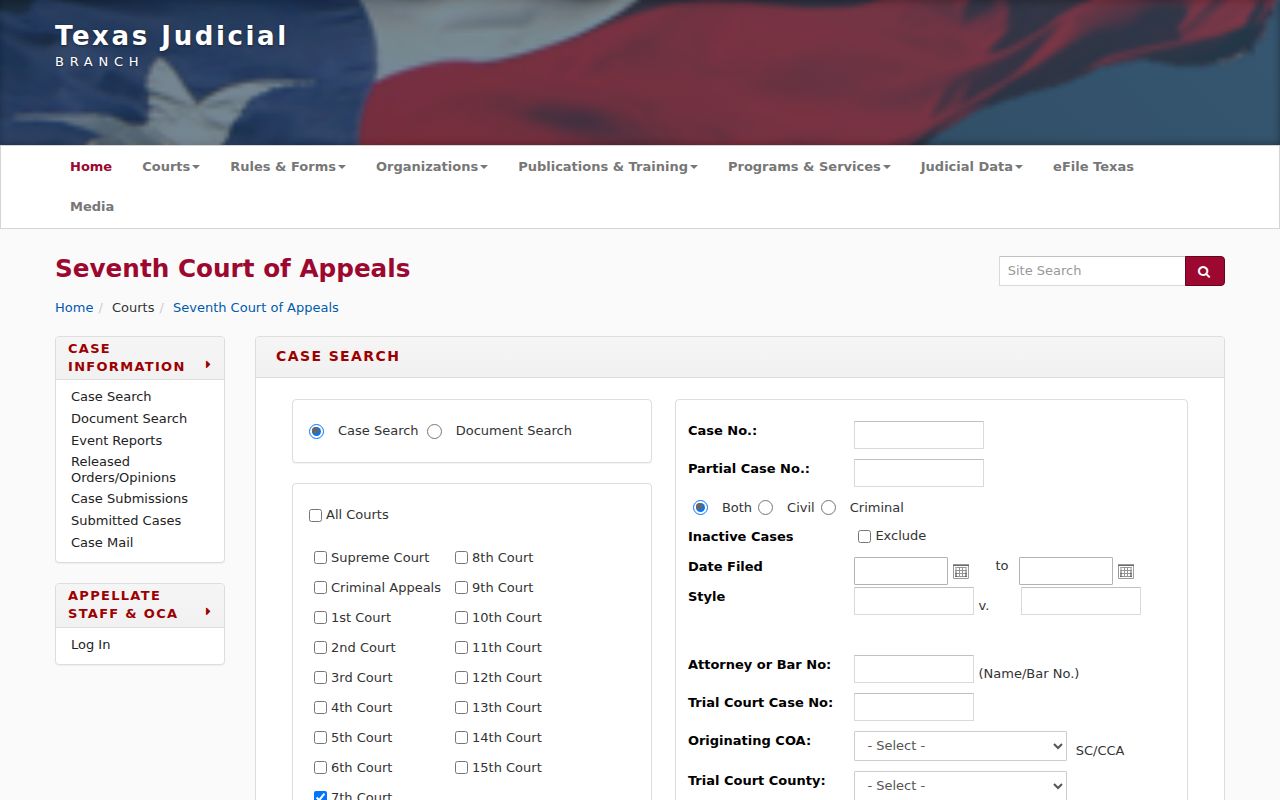Open the Date Filed end calendar icon

(1126, 571)
